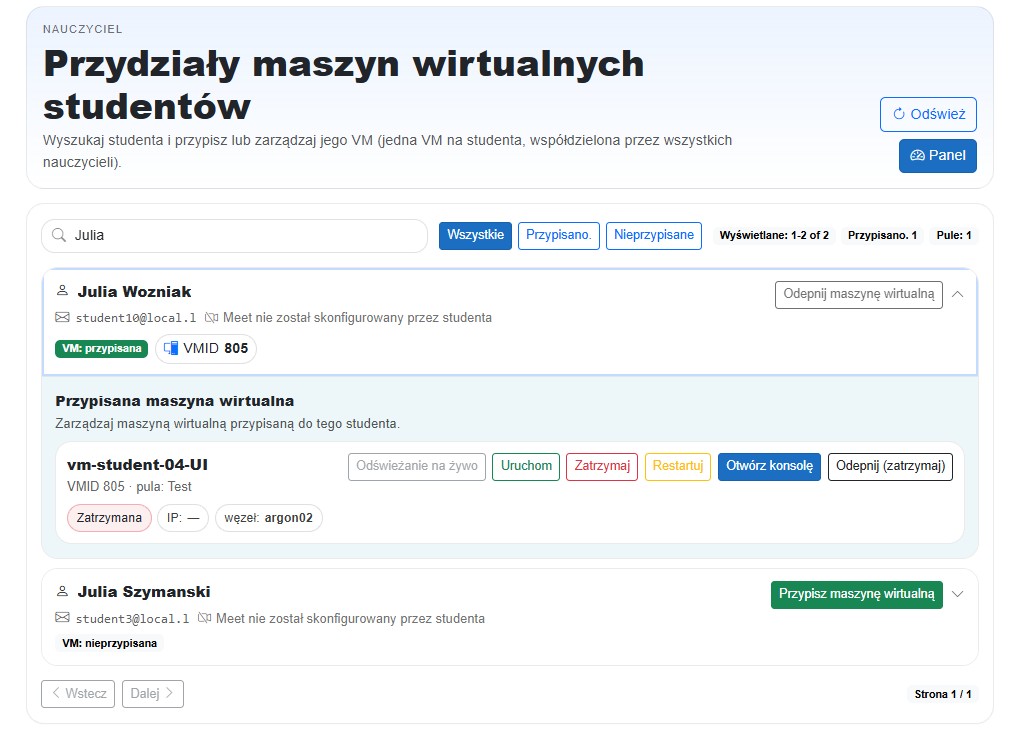Enable the Przypisano filter

tap(559, 235)
